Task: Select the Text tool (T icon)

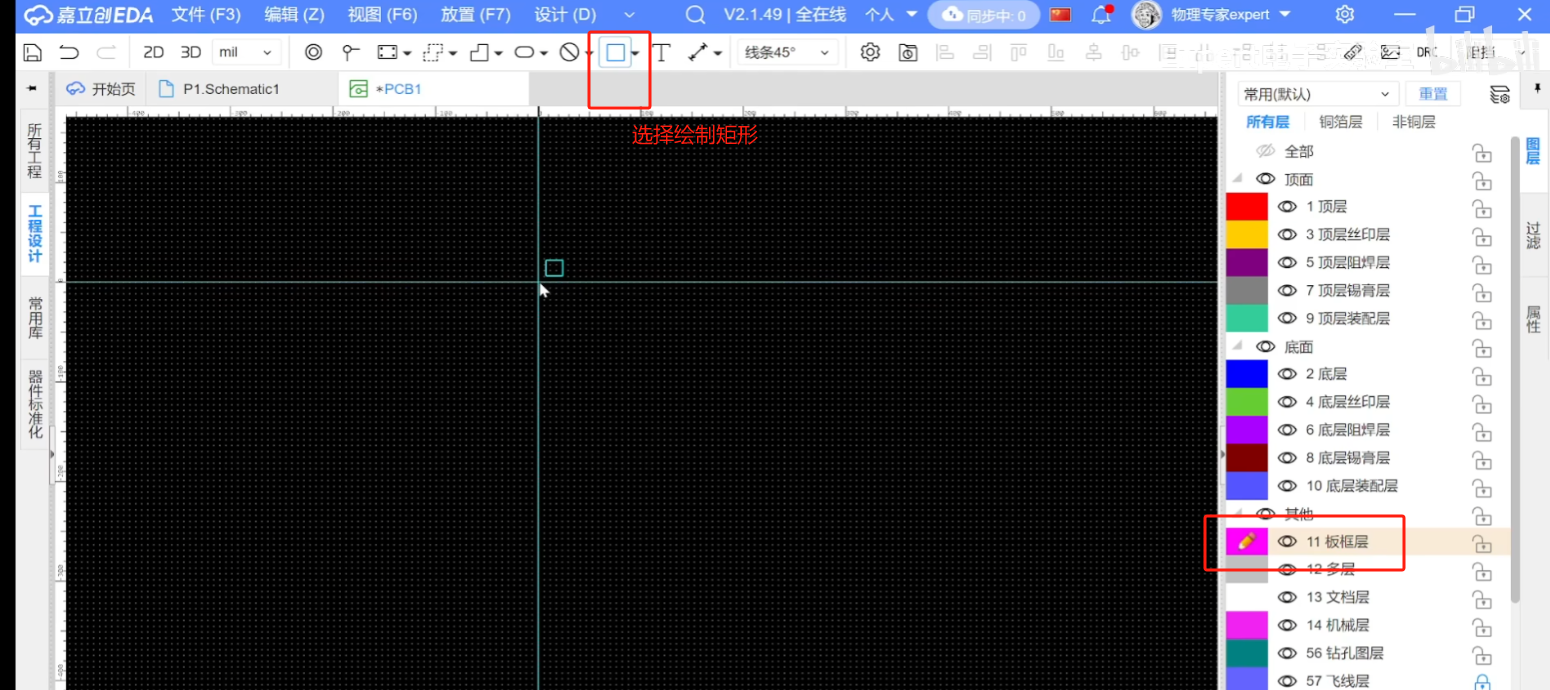Action: [661, 52]
